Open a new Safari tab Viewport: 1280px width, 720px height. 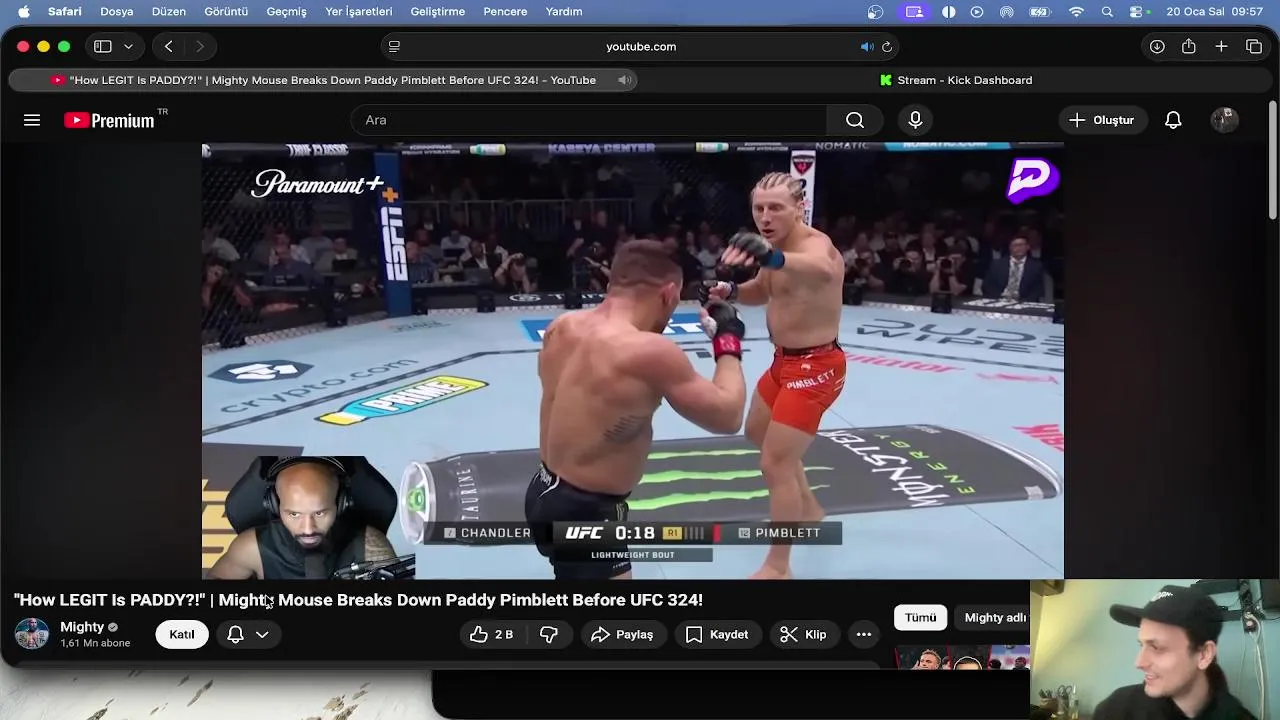point(1221,46)
